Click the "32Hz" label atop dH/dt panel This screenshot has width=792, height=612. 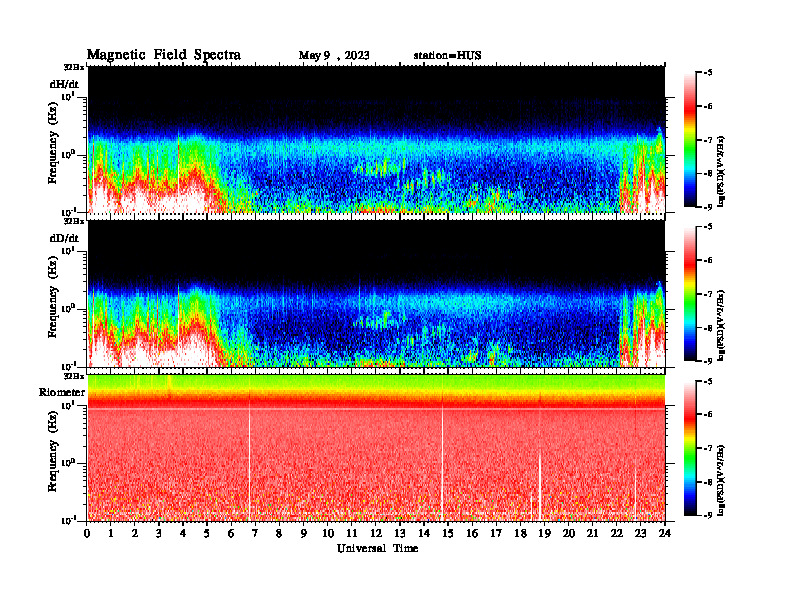[74, 67]
